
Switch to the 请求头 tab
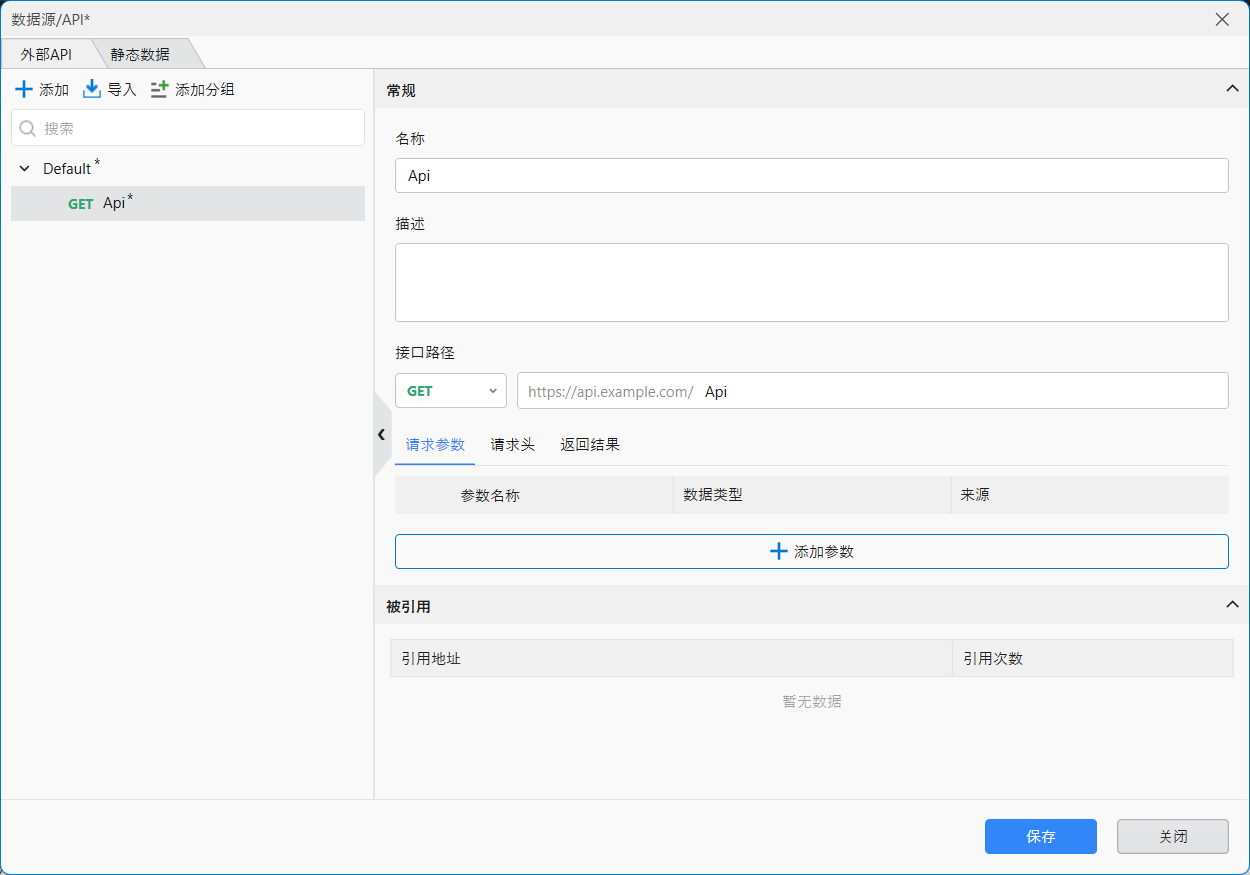[x=512, y=445]
